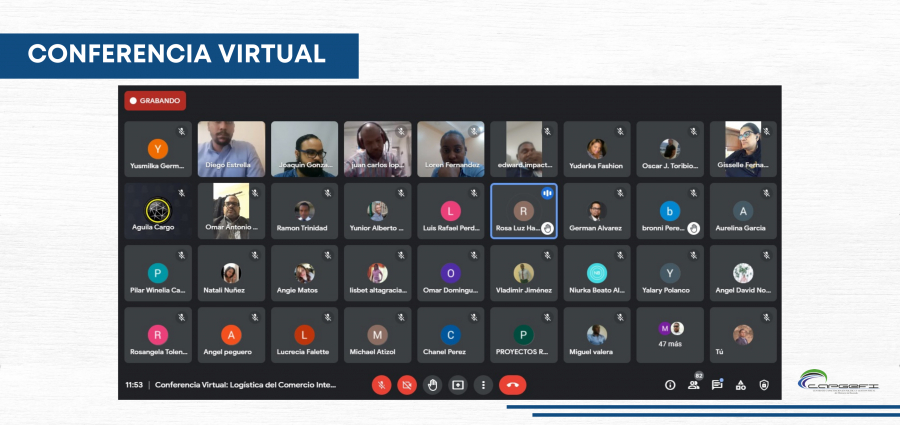Open the chat messages panel
The width and height of the screenshot is (900, 425).
[717, 385]
